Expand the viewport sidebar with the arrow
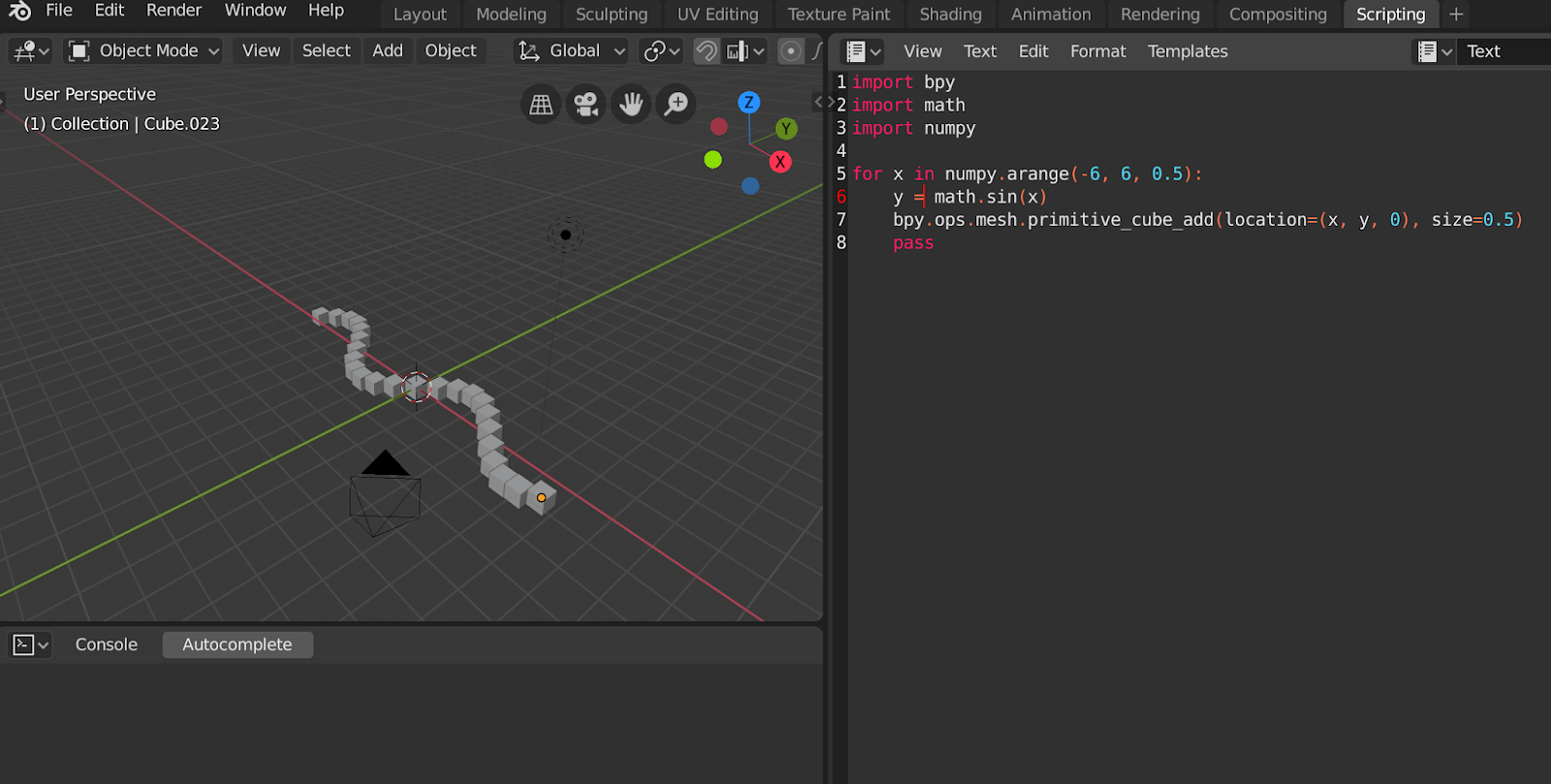The image size is (1551, 784). click(818, 102)
